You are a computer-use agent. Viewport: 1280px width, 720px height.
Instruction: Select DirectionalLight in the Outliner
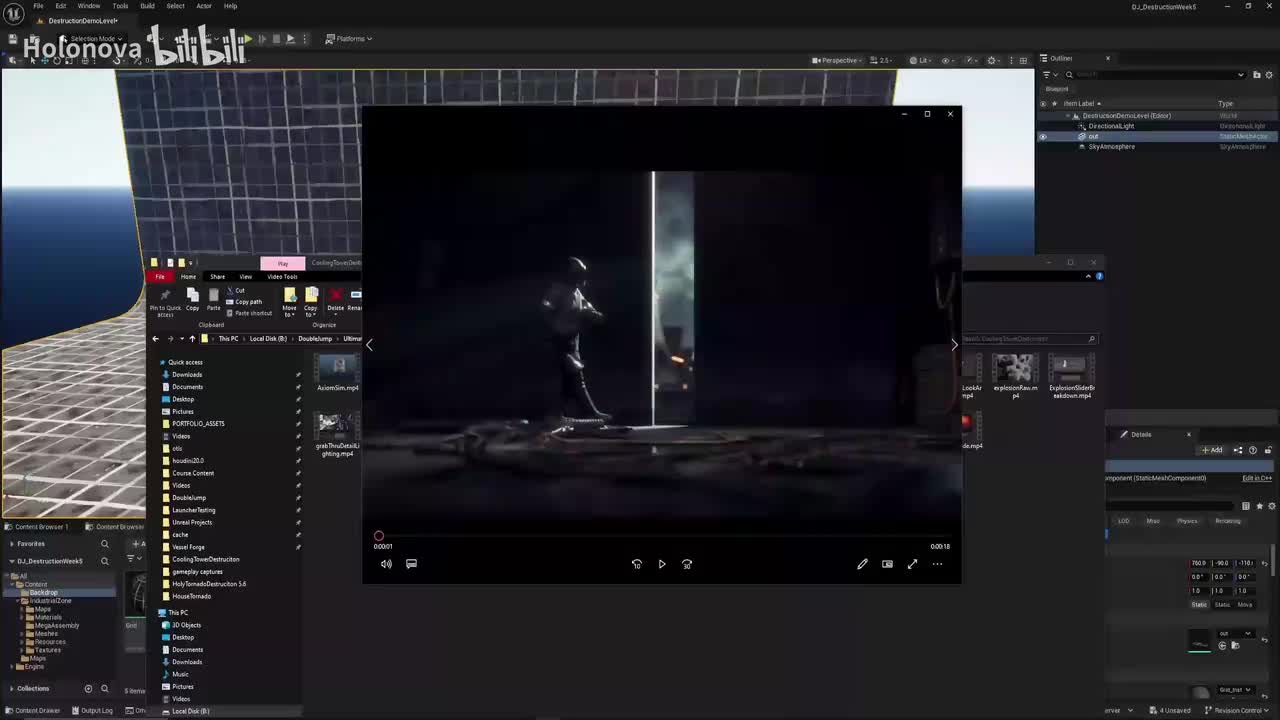point(1111,126)
